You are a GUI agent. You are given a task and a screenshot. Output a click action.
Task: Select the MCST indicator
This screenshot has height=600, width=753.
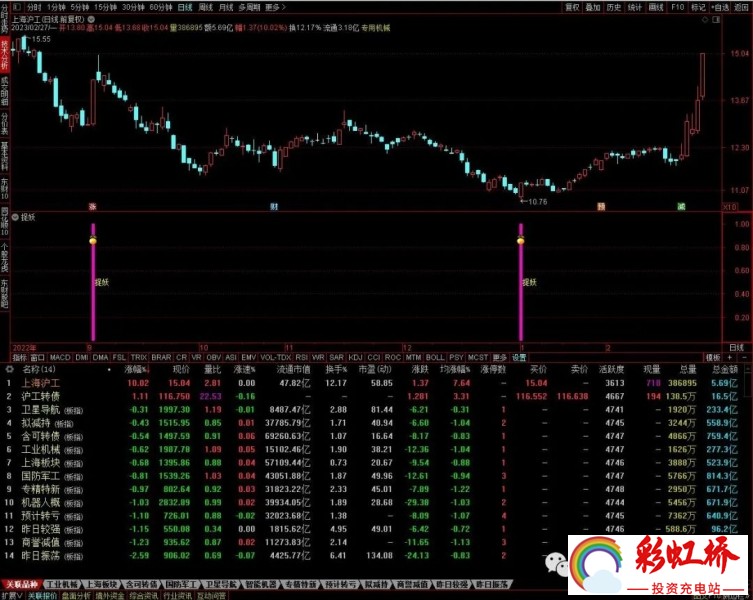(x=478, y=357)
